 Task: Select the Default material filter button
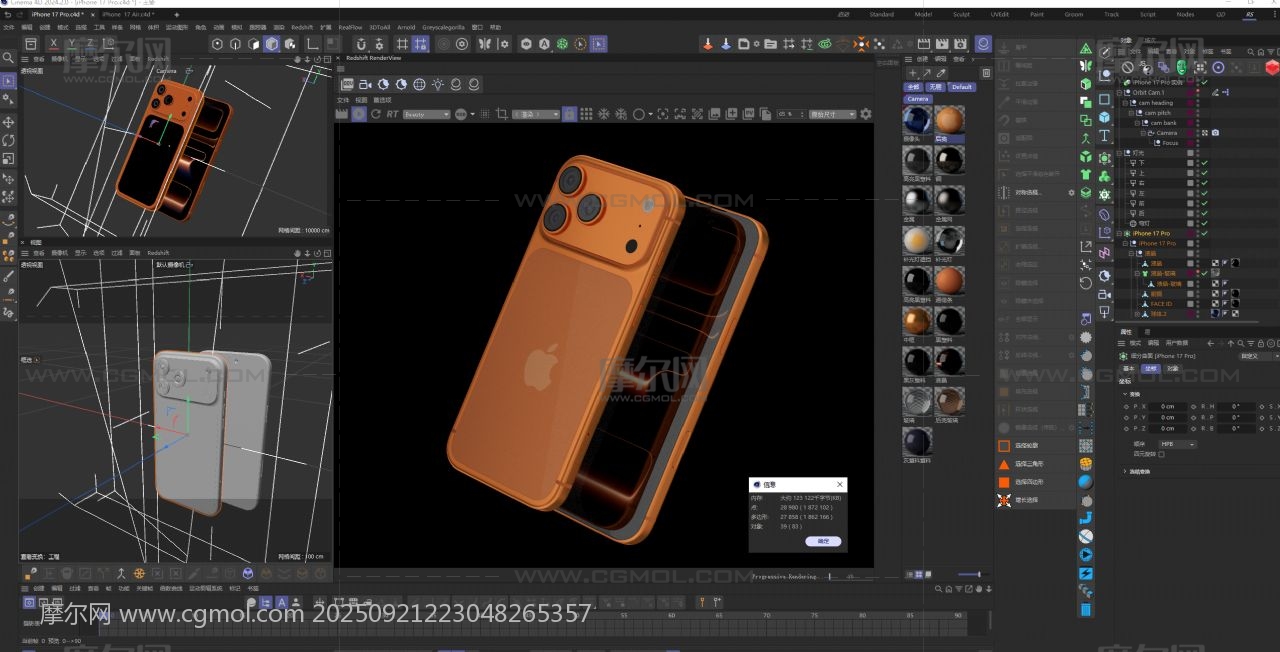point(962,87)
